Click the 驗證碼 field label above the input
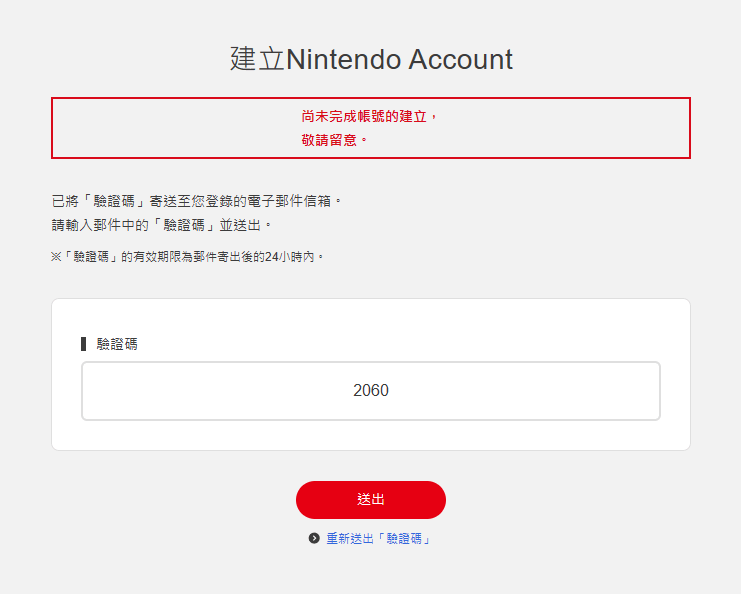This screenshot has width=741, height=594. point(117,344)
